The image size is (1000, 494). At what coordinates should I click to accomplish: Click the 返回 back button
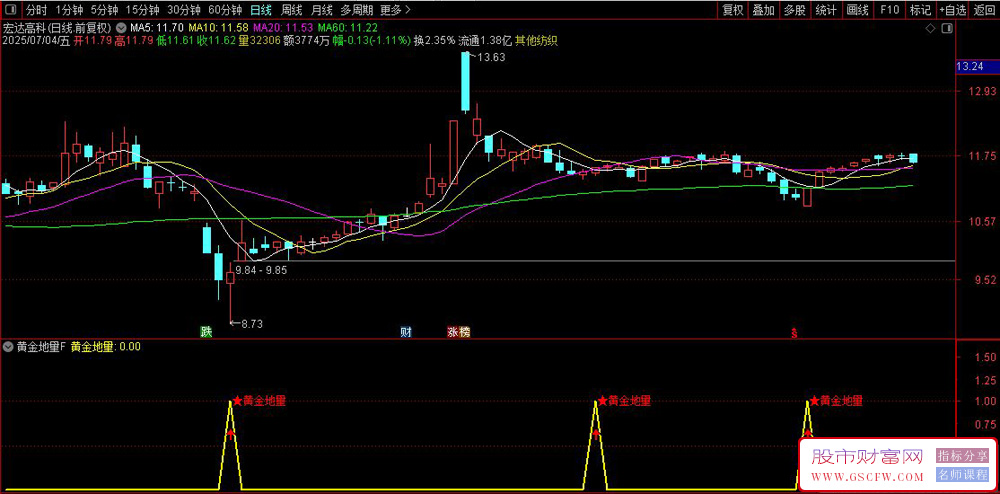pyautogui.click(x=984, y=10)
